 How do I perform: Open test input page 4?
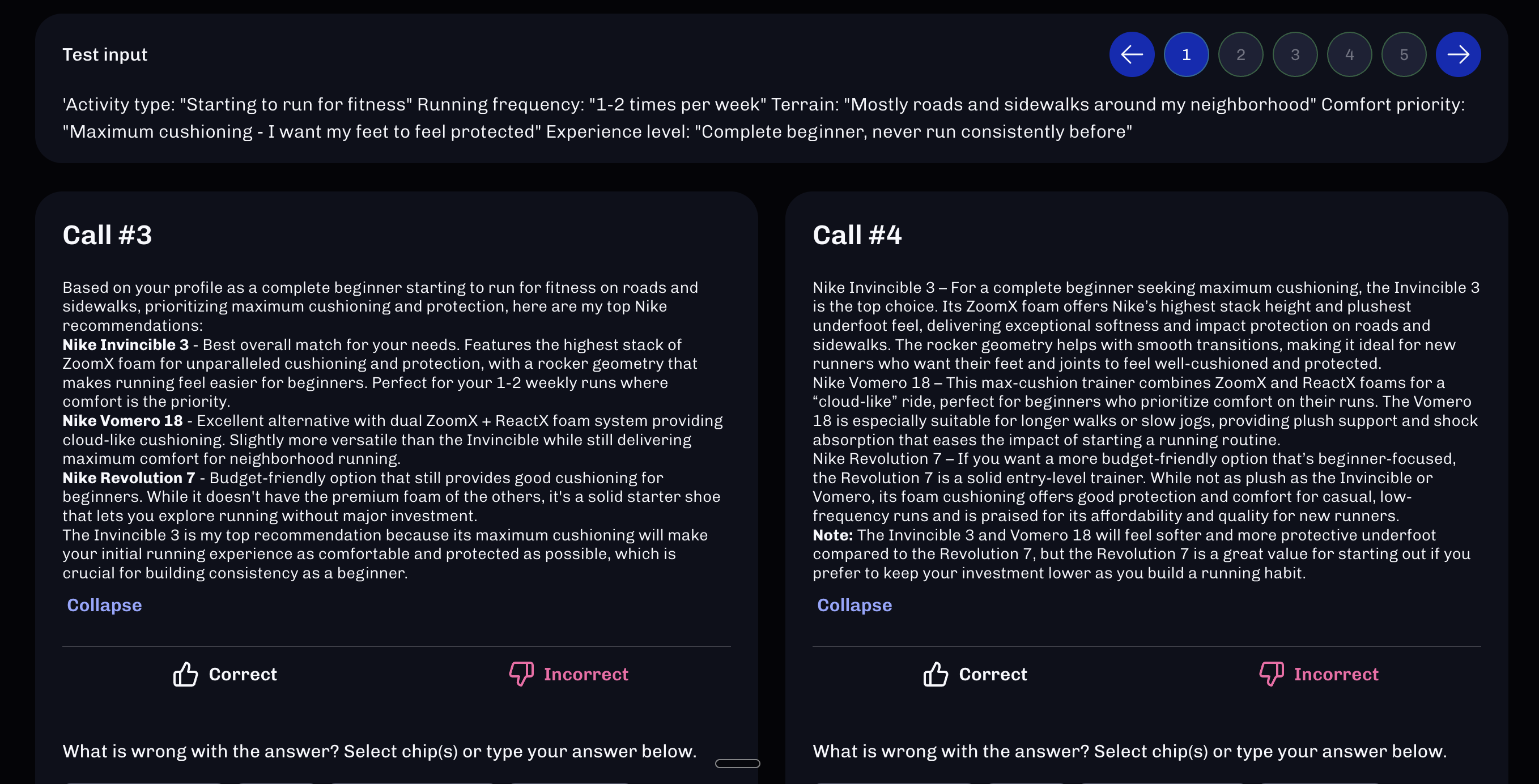pyautogui.click(x=1349, y=54)
